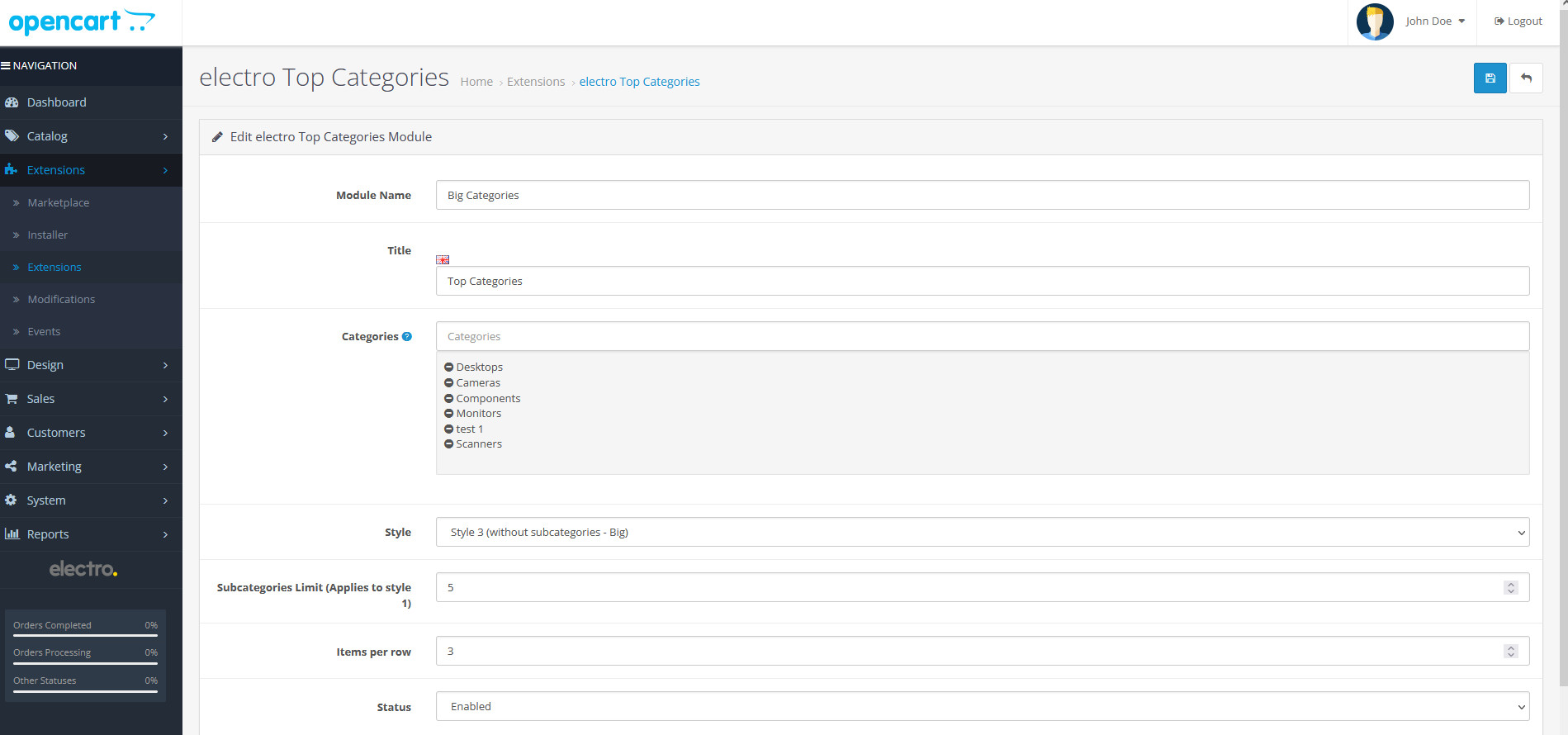This screenshot has width=1568, height=735.
Task: Open the Style dropdown
Action: 983,532
